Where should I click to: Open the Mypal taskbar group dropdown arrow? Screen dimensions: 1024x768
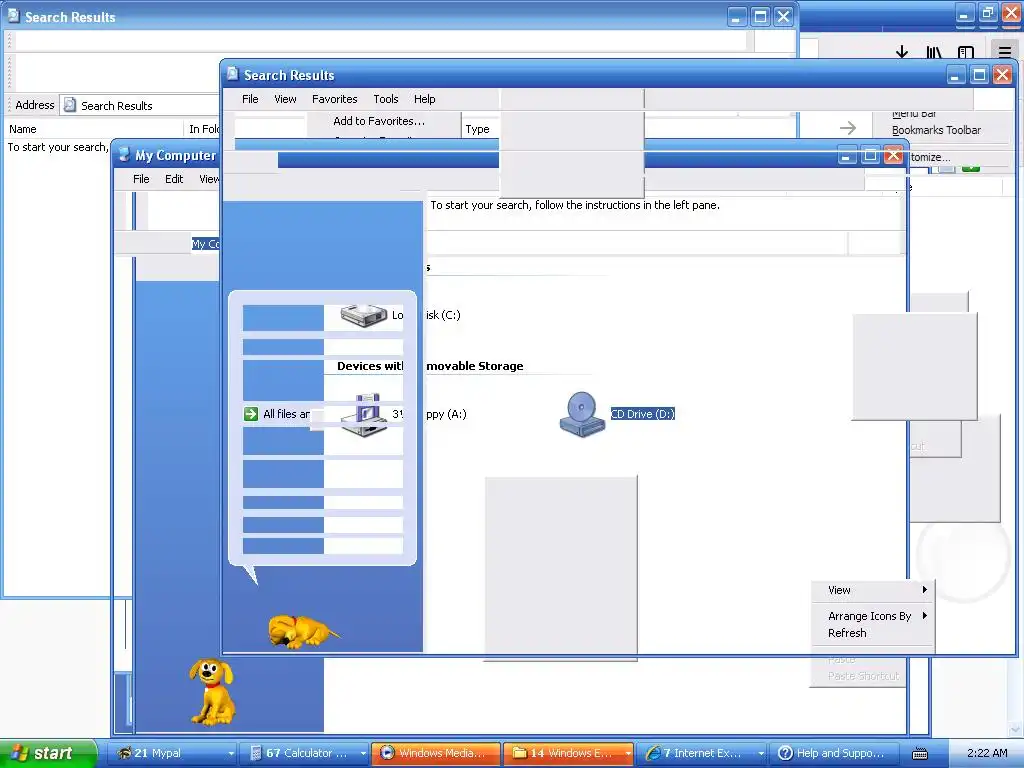click(231, 754)
